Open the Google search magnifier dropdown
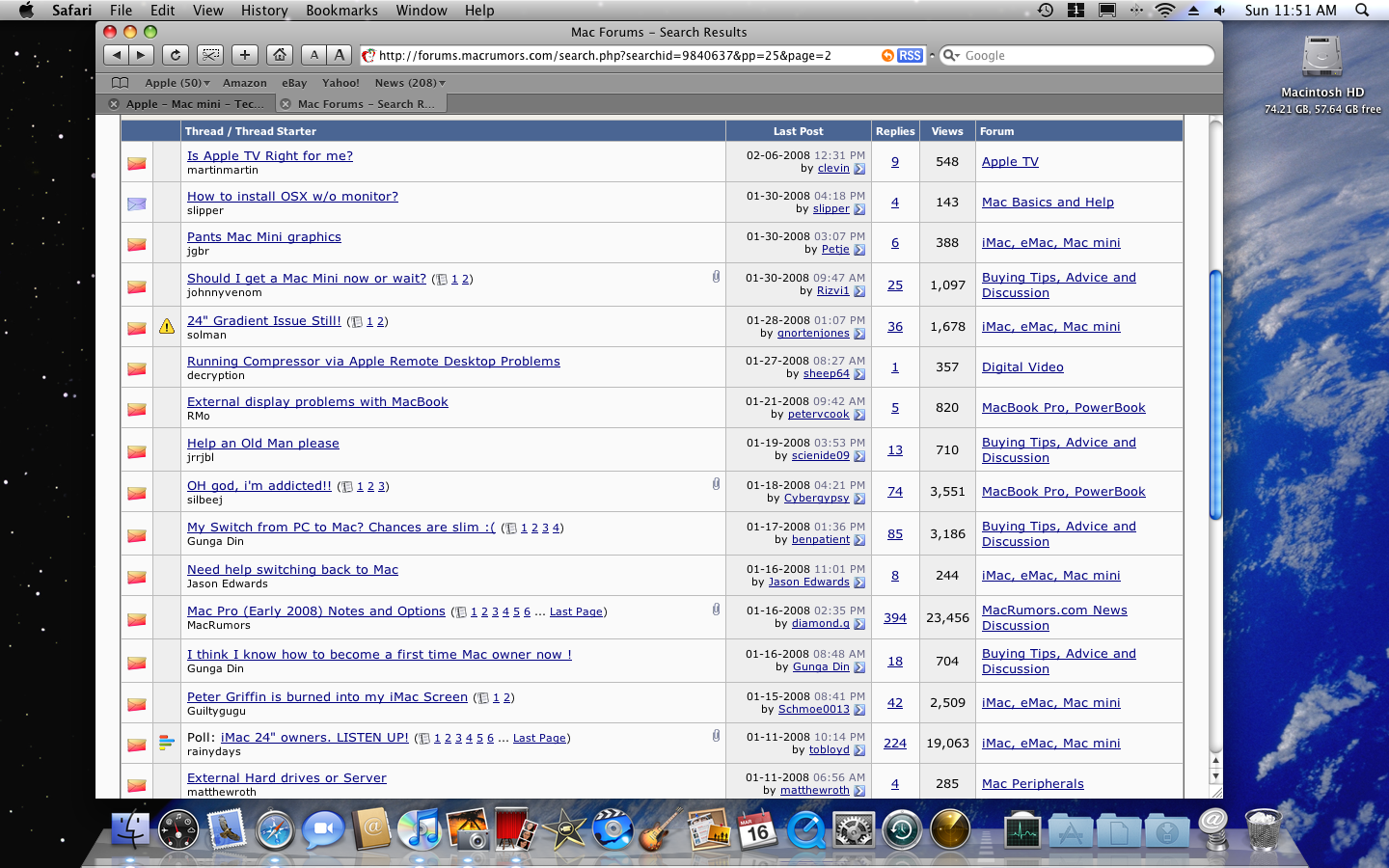The image size is (1389, 868). pyautogui.click(x=951, y=56)
